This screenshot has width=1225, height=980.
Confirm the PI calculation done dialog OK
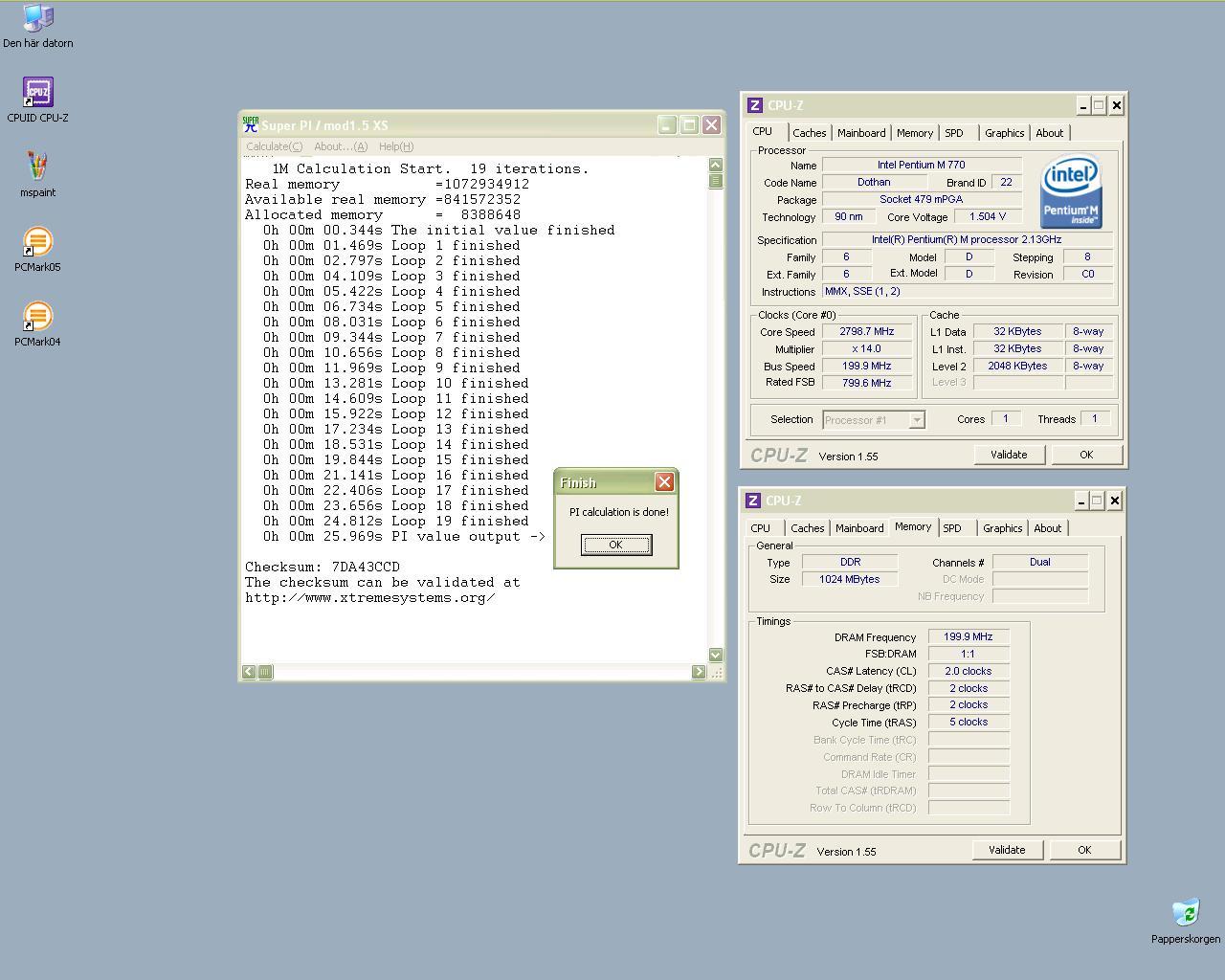(616, 545)
